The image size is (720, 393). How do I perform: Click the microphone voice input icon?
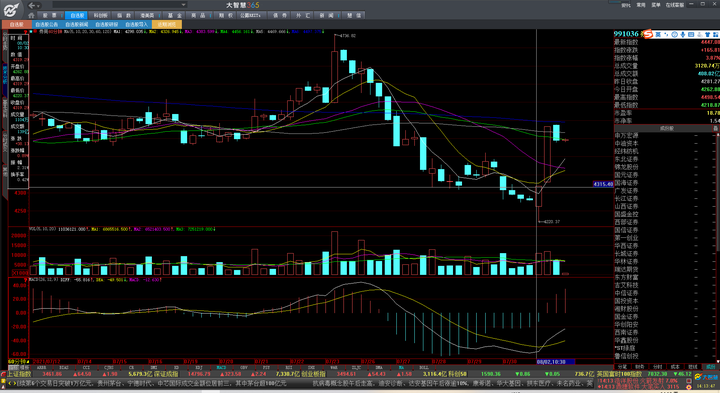tap(682, 34)
